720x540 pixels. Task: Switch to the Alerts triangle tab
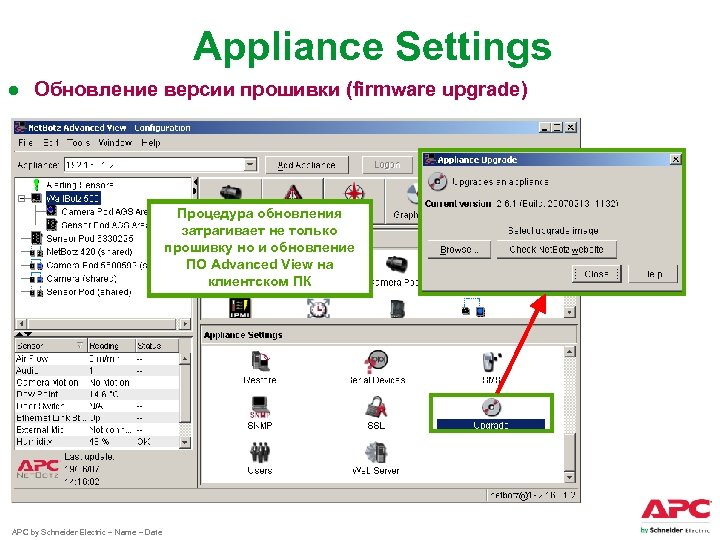point(293,191)
